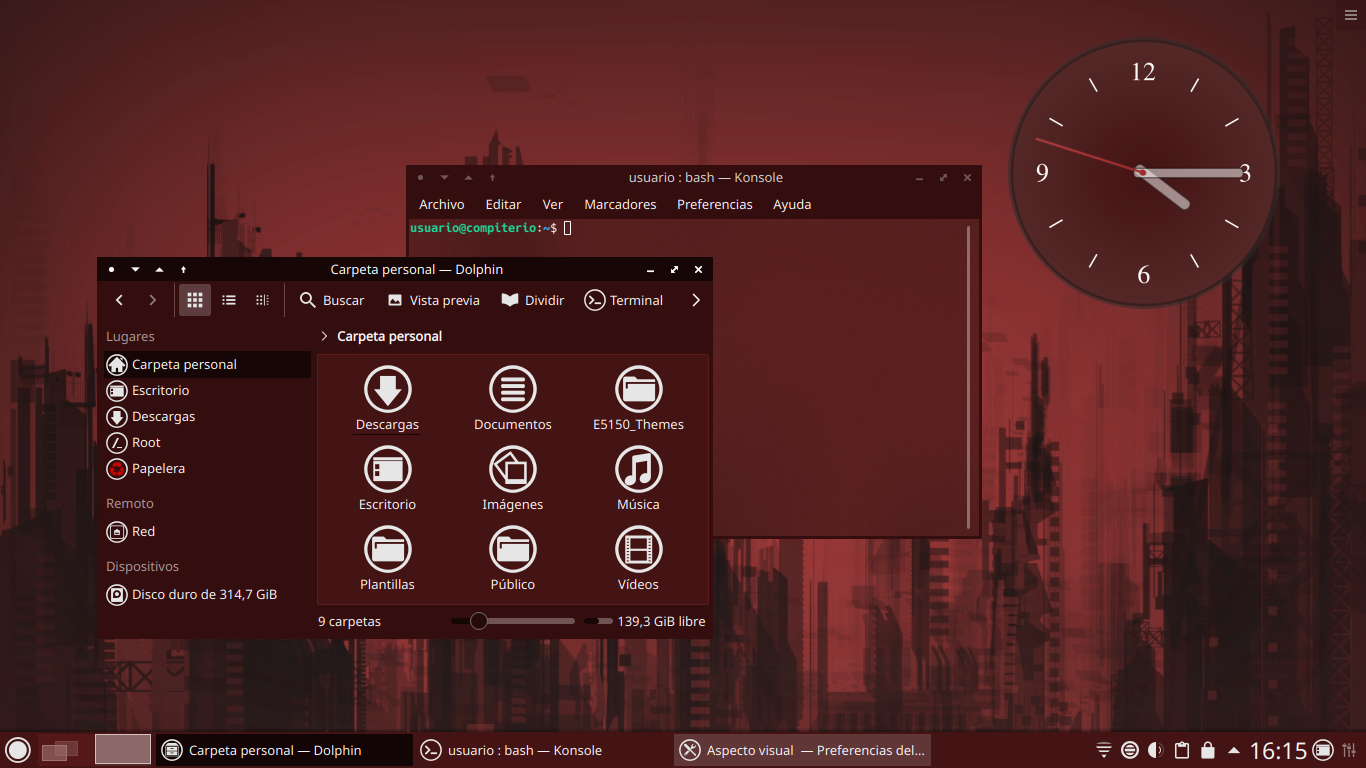Select Disco duro de 314,7 GiB device
This screenshot has width=1366, height=768.
point(207,594)
